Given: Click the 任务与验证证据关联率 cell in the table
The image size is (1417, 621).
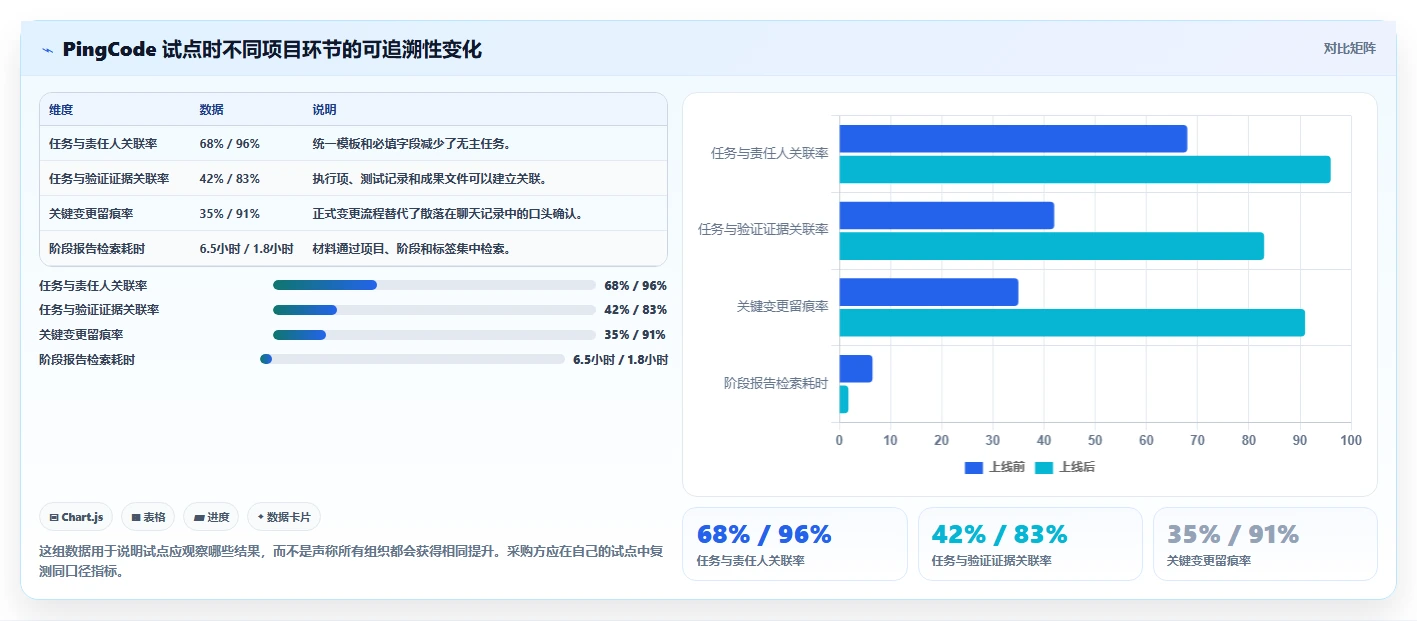Looking at the screenshot, I should coord(109,179).
